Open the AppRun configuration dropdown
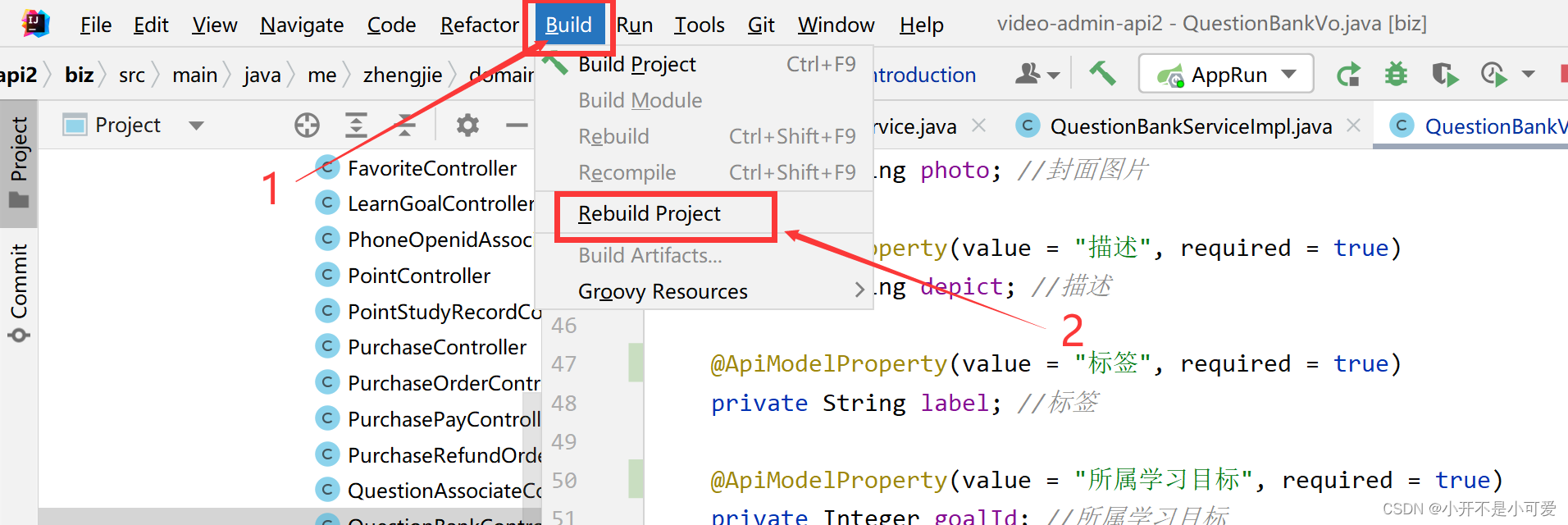This screenshot has height=525, width=1568. (1225, 73)
